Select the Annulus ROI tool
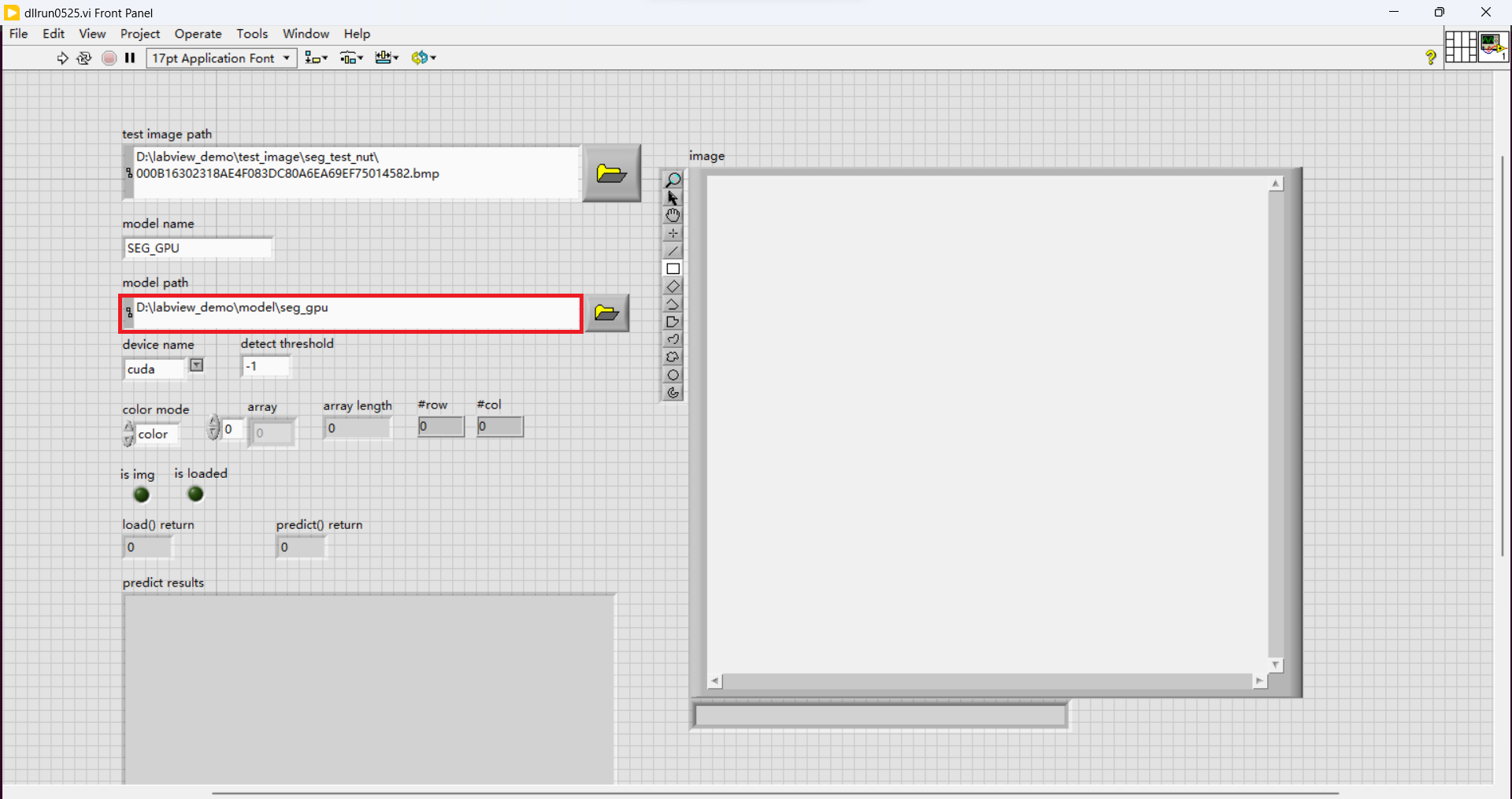The width and height of the screenshot is (1512, 799). [673, 393]
